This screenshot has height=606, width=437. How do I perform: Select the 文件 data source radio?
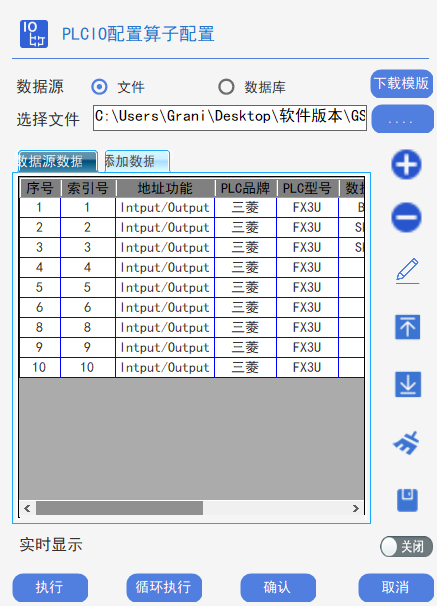99,87
